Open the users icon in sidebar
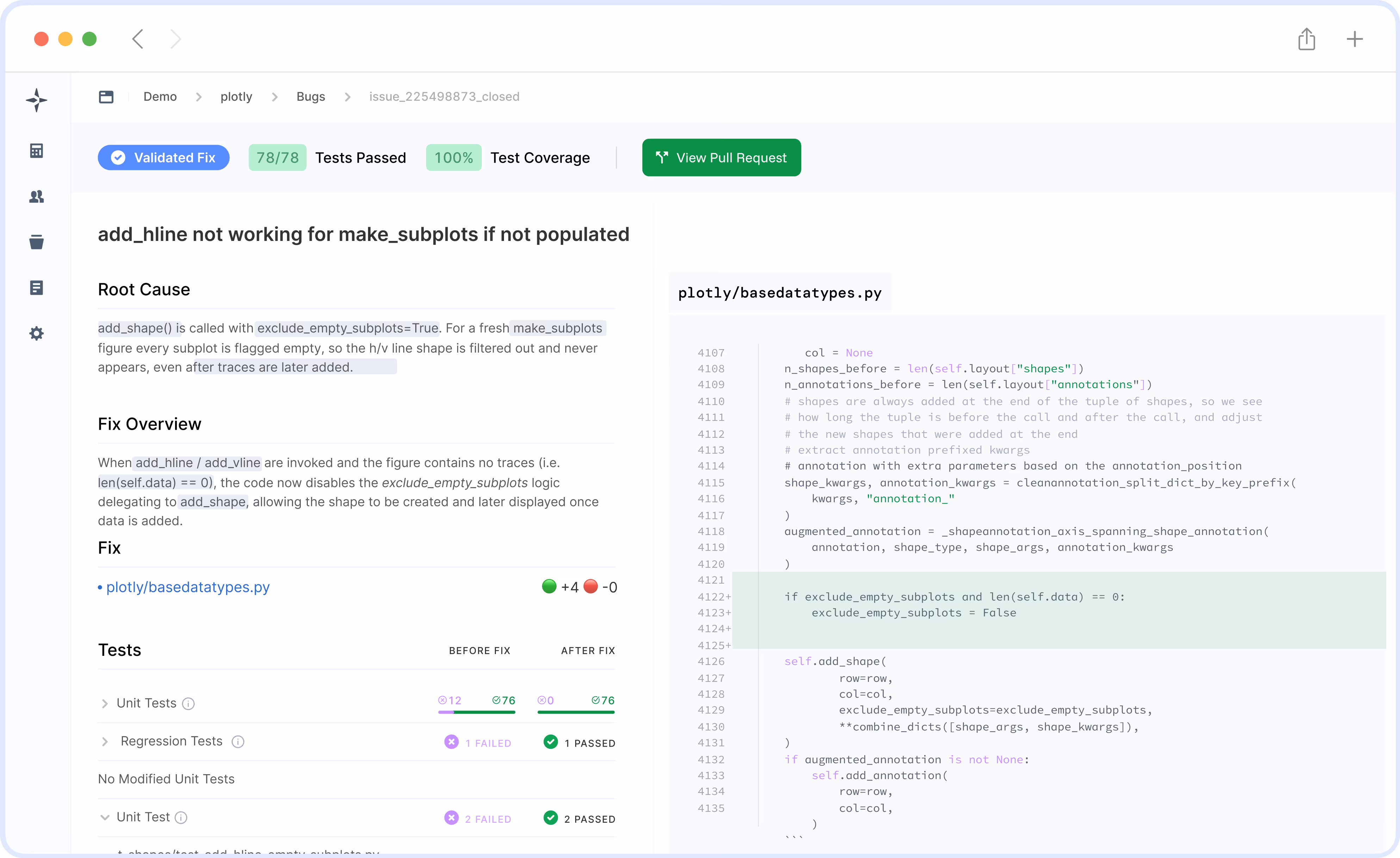This screenshot has height=858, width=1400. [36, 197]
